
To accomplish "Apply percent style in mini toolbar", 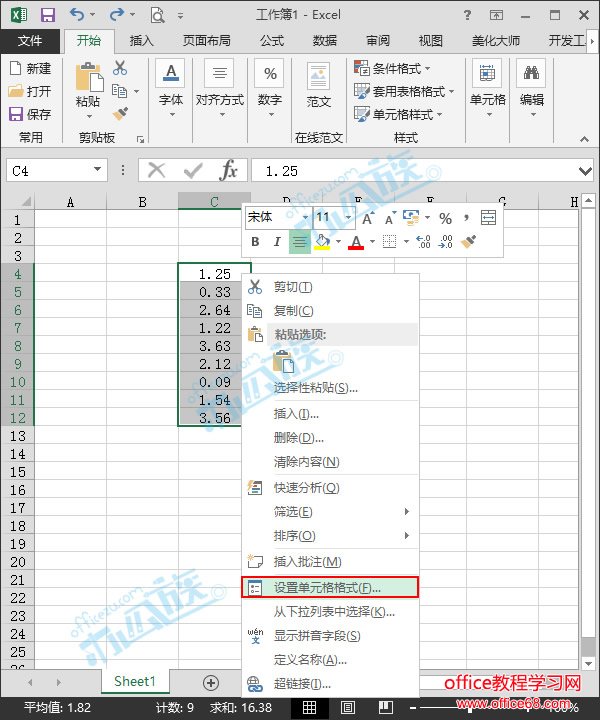I will (445, 219).
